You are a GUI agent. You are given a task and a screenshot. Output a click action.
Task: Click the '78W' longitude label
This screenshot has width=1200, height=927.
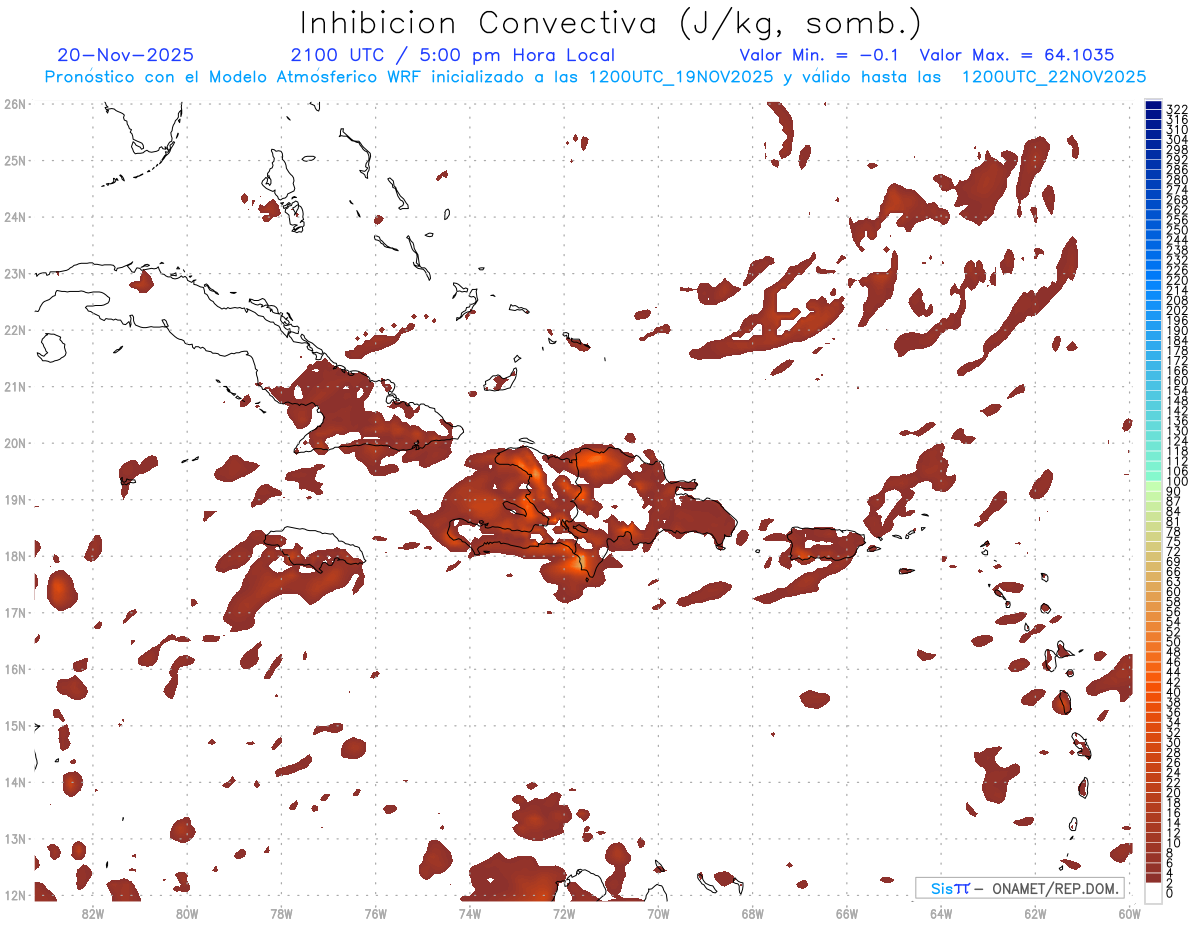[281, 912]
